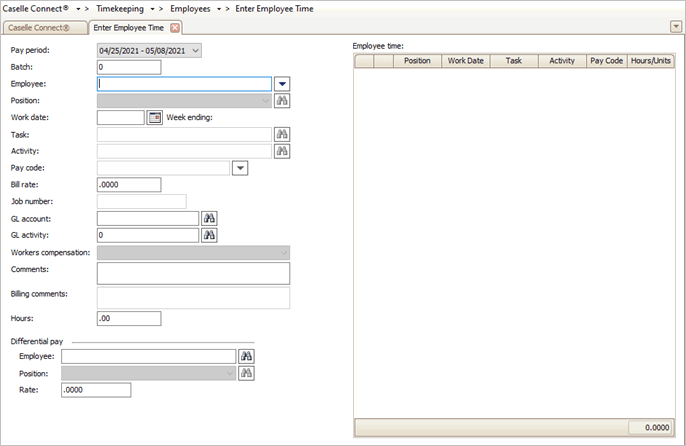Switch to the Caselle Connect tab
Image resolution: width=686 pixels, height=446 pixels.
tap(43, 27)
